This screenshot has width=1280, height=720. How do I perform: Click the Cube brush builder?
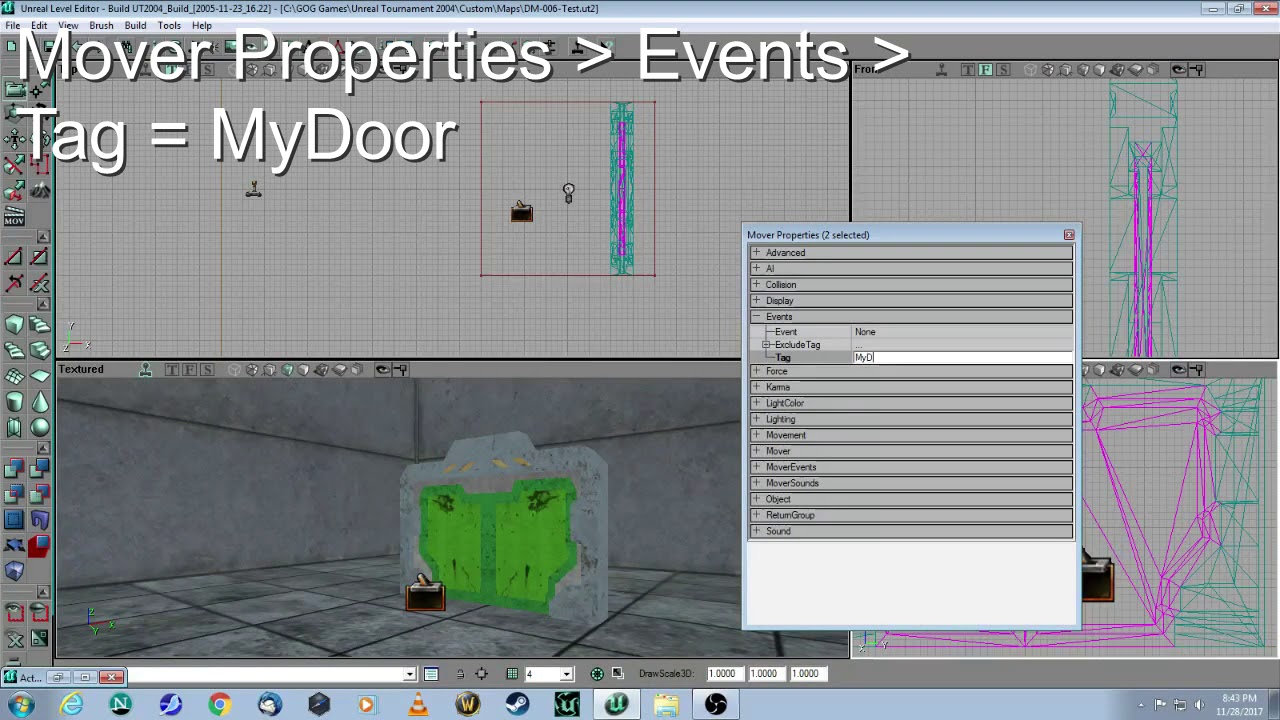(15, 325)
